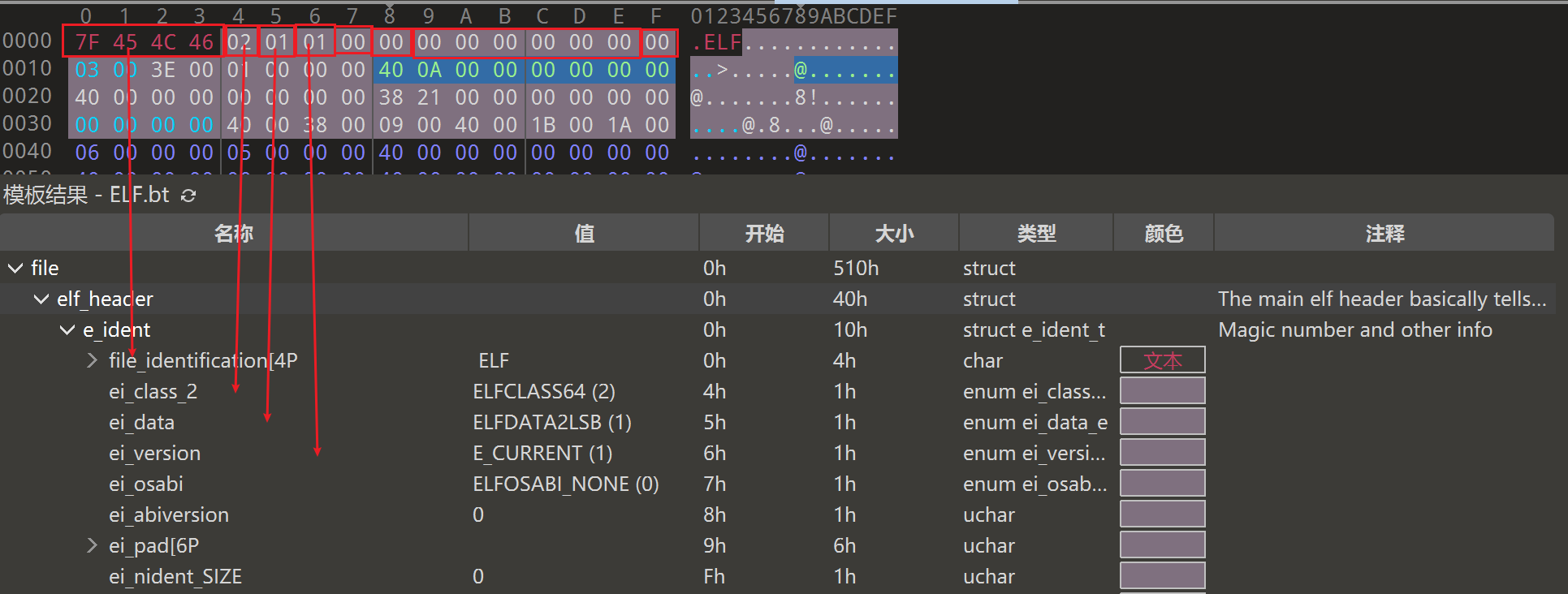
Task: Click the 大小 column header
Action: click(x=894, y=234)
